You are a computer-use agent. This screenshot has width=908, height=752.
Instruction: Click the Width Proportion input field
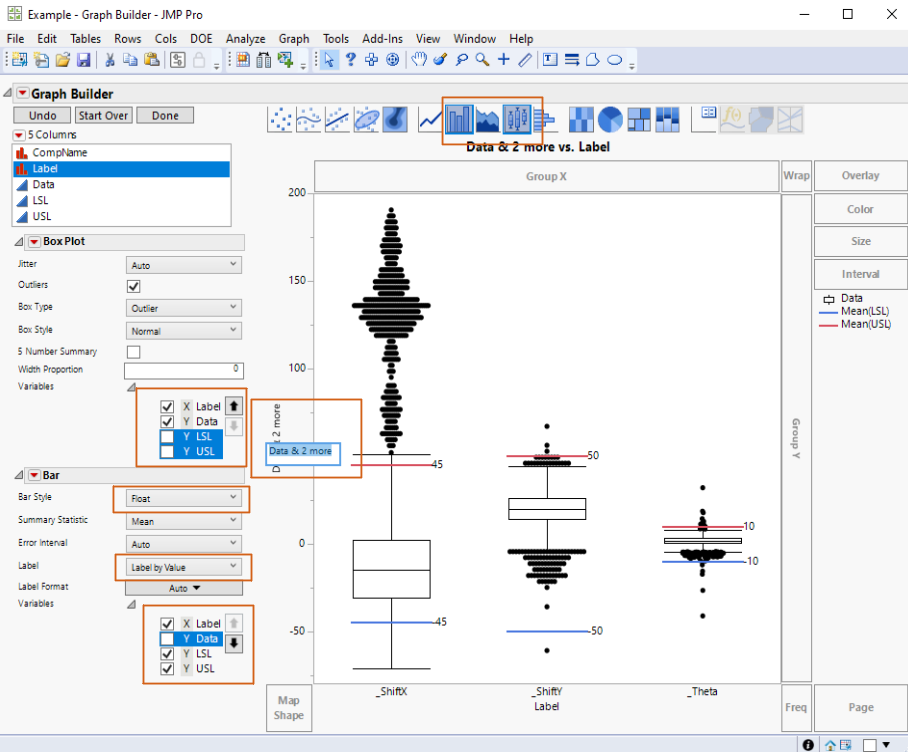184,370
